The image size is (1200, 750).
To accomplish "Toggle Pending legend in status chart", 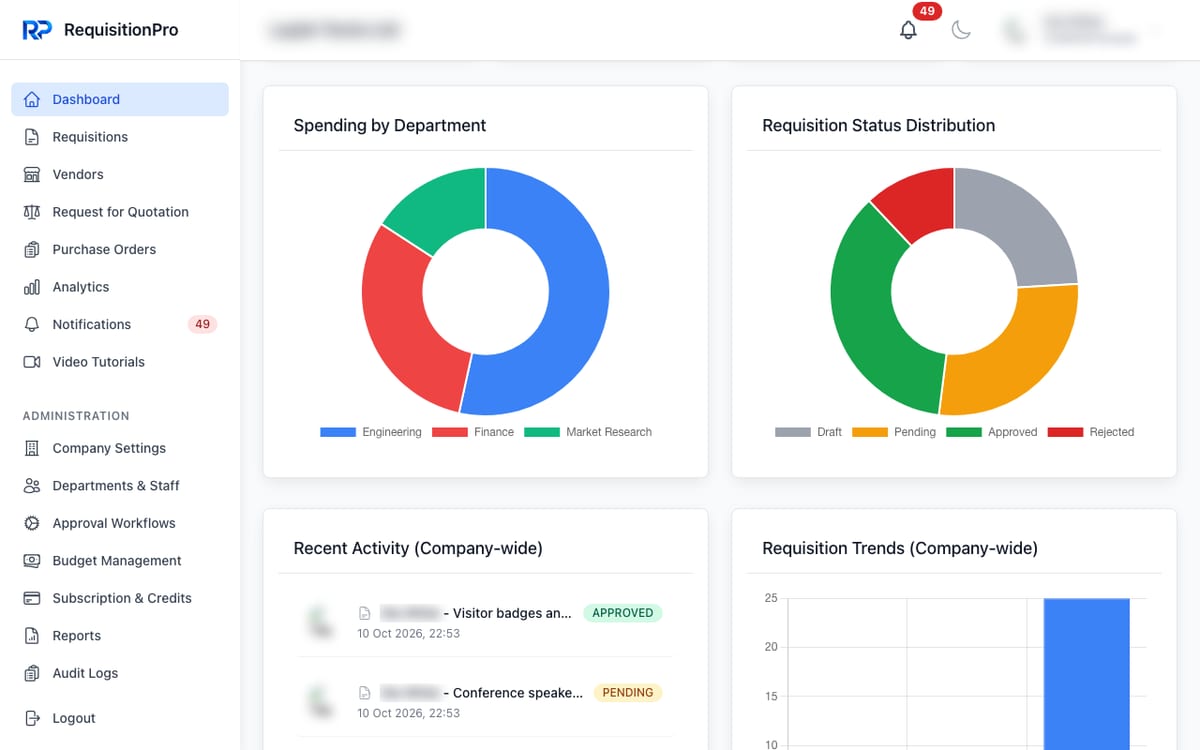I will [894, 432].
